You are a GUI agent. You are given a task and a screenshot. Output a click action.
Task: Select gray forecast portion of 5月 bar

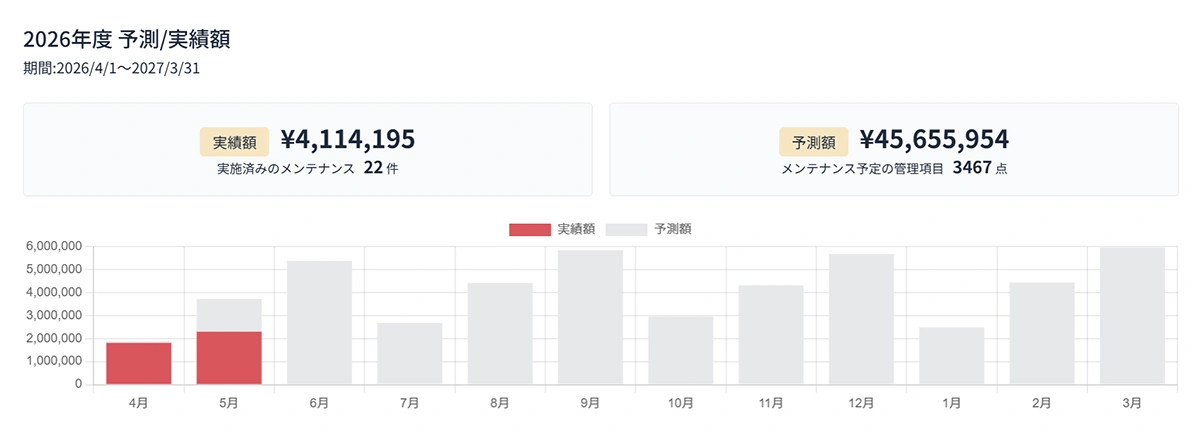pyautogui.click(x=229, y=315)
